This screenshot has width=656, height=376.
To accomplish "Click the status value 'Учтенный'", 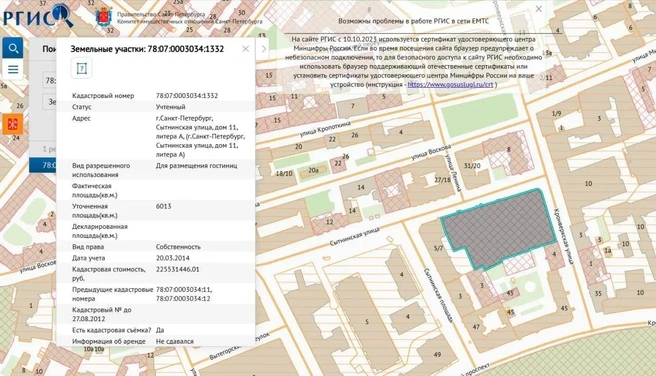I will (x=171, y=107).
